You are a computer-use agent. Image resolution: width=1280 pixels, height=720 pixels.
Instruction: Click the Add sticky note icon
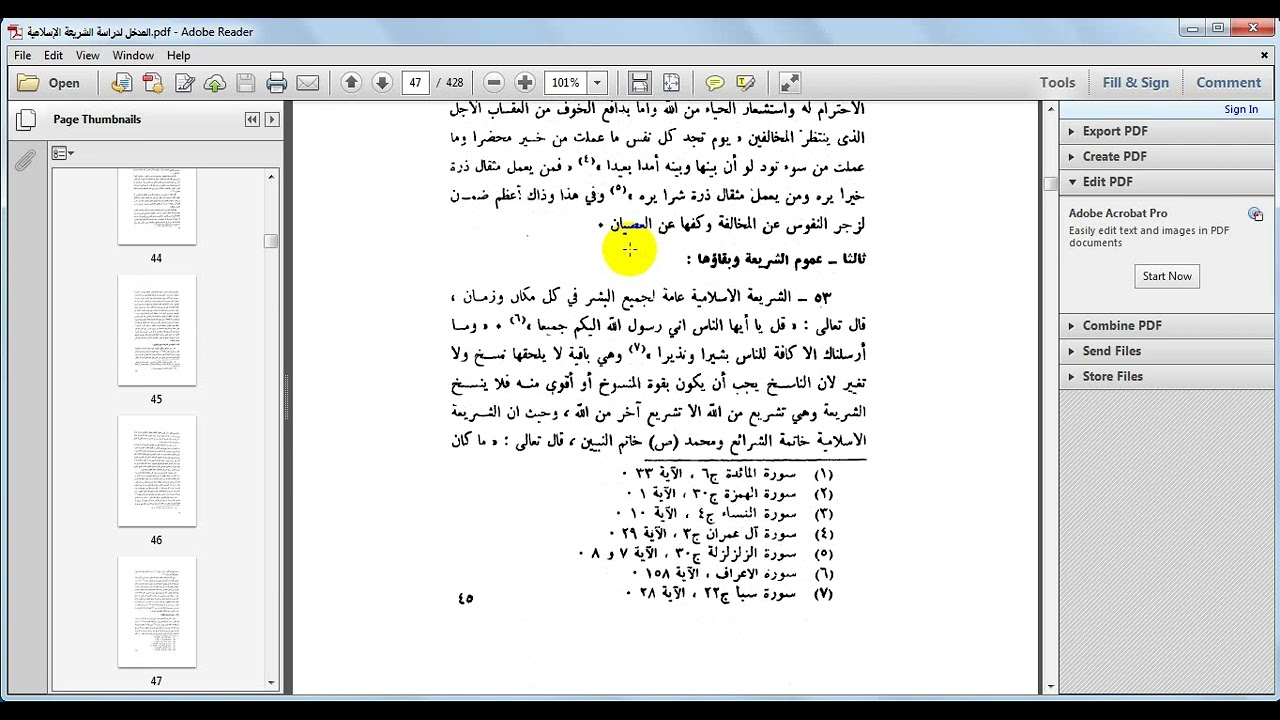(715, 83)
